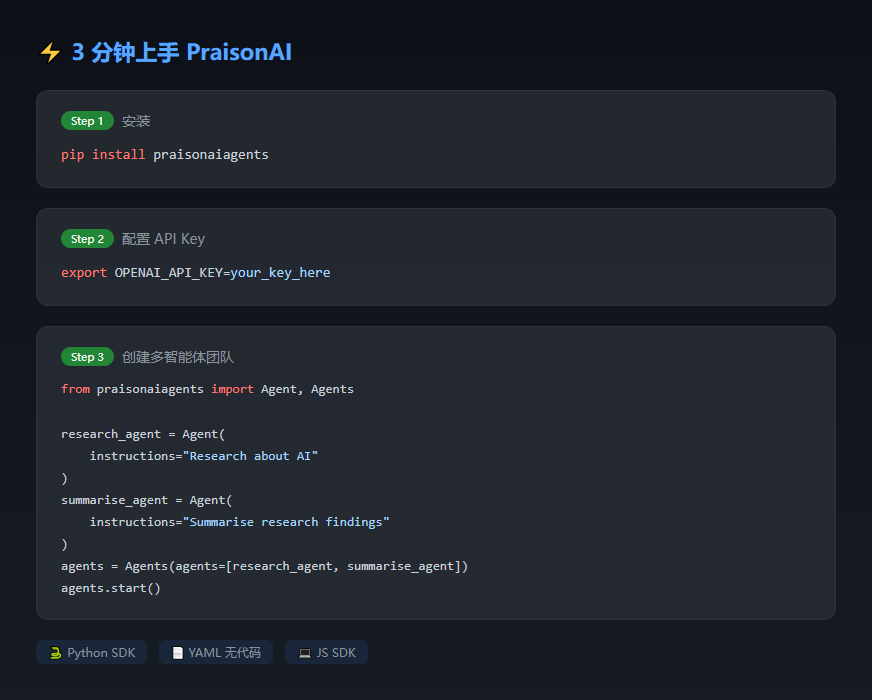The image size is (872, 700).
Task: Click the "3 分钟上手 PraisonAI" heading
Action: pyautogui.click(x=181, y=53)
